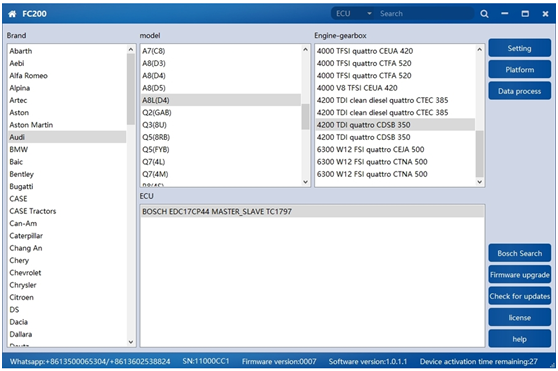The image size is (558, 371).
Task: Click the magnifier search icon
Action: pyautogui.click(x=484, y=14)
